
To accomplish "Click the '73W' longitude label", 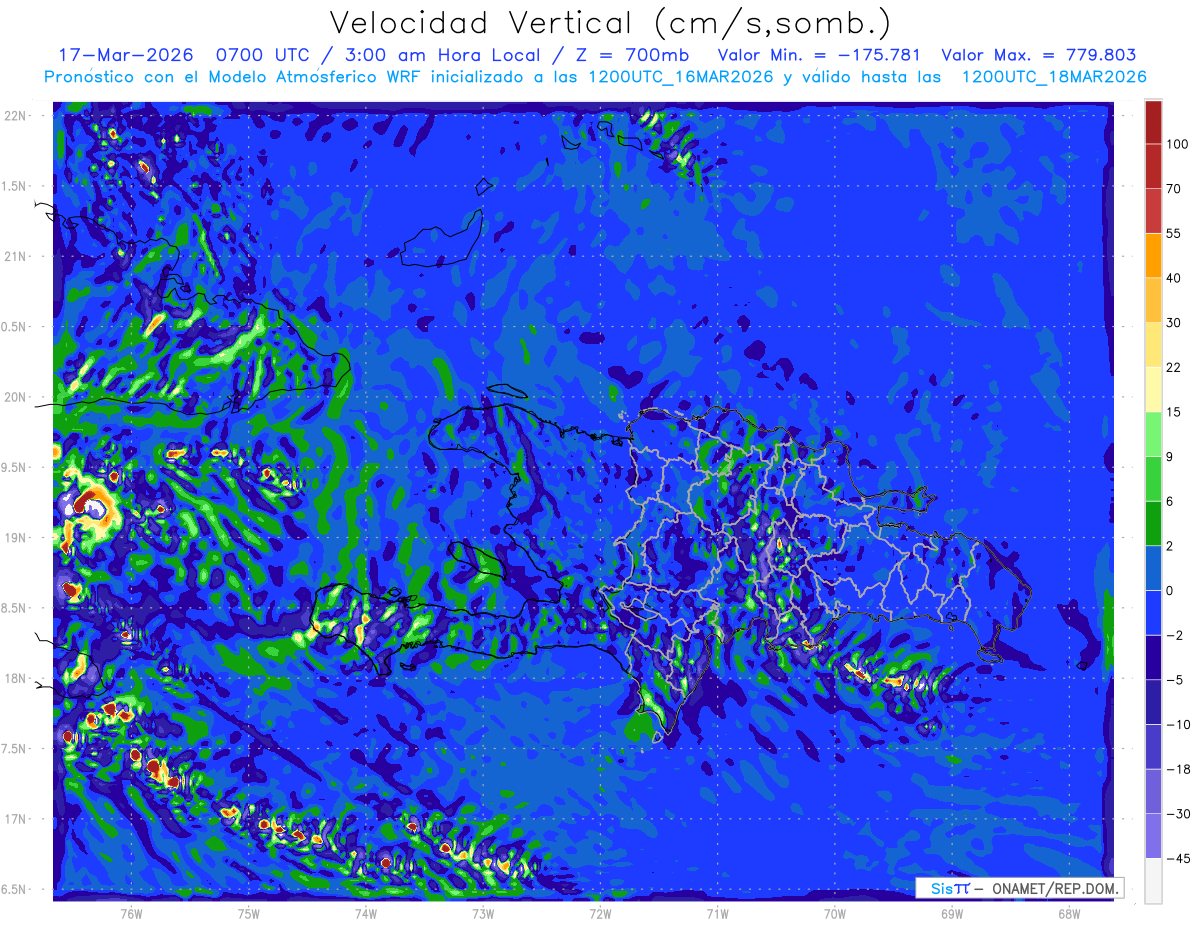I will pyautogui.click(x=483, y=913).
